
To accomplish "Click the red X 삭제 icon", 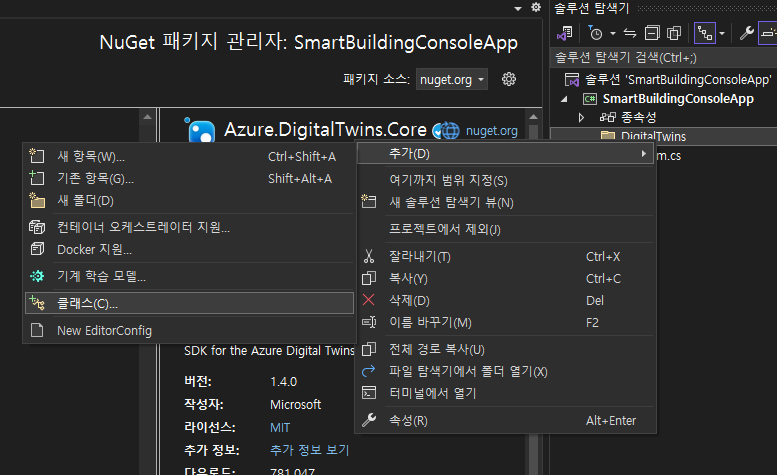I will (369, 300).
